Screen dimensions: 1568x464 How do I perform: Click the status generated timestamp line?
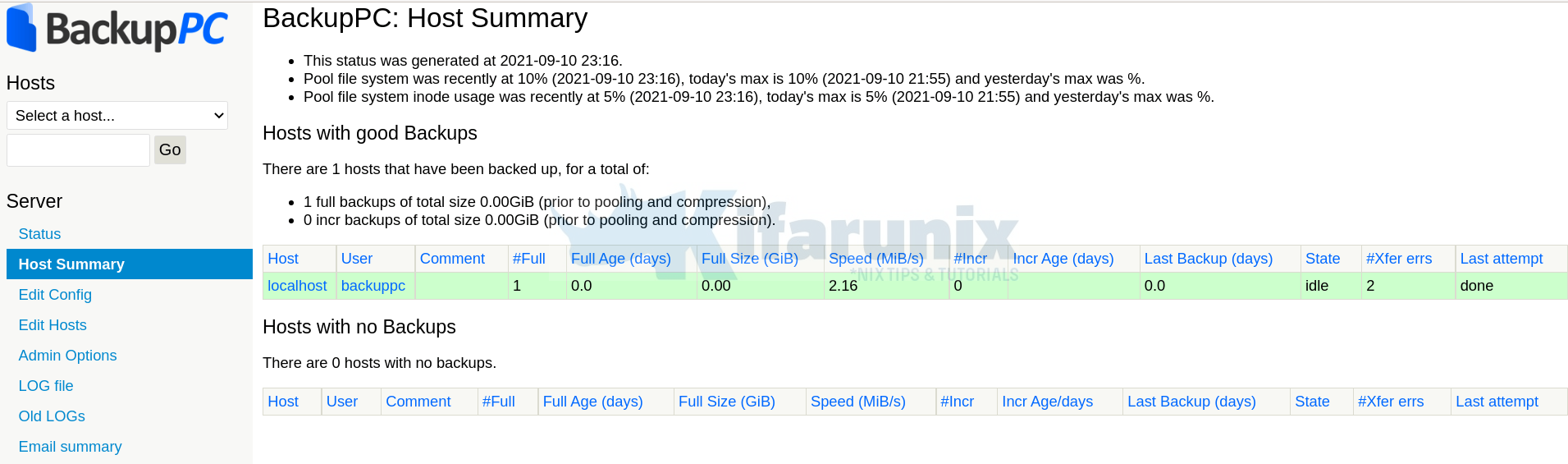click(463, 61)
